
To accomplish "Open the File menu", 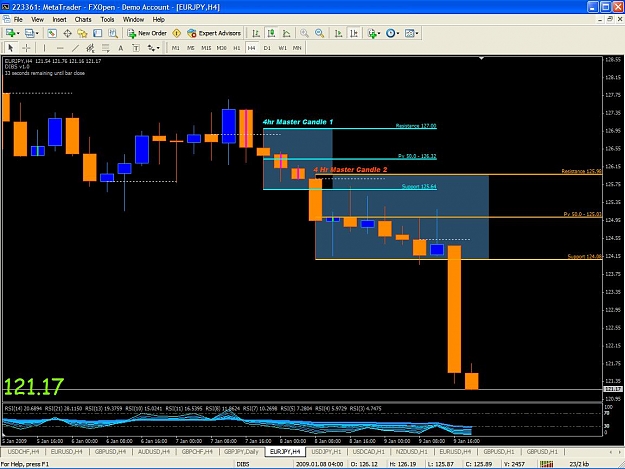I will 18,19.
